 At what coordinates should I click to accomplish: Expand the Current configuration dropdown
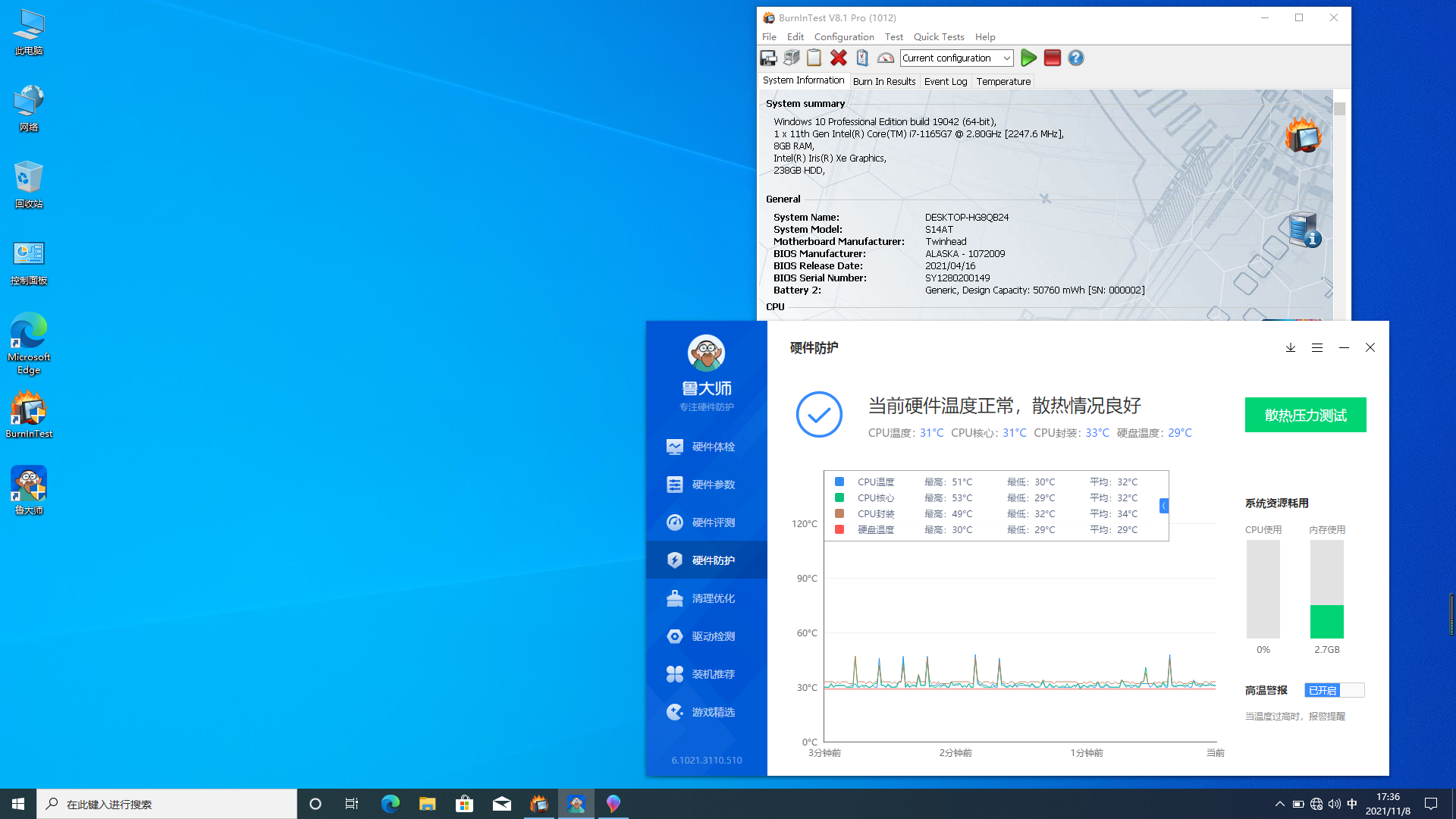[x=1007, y=58]
